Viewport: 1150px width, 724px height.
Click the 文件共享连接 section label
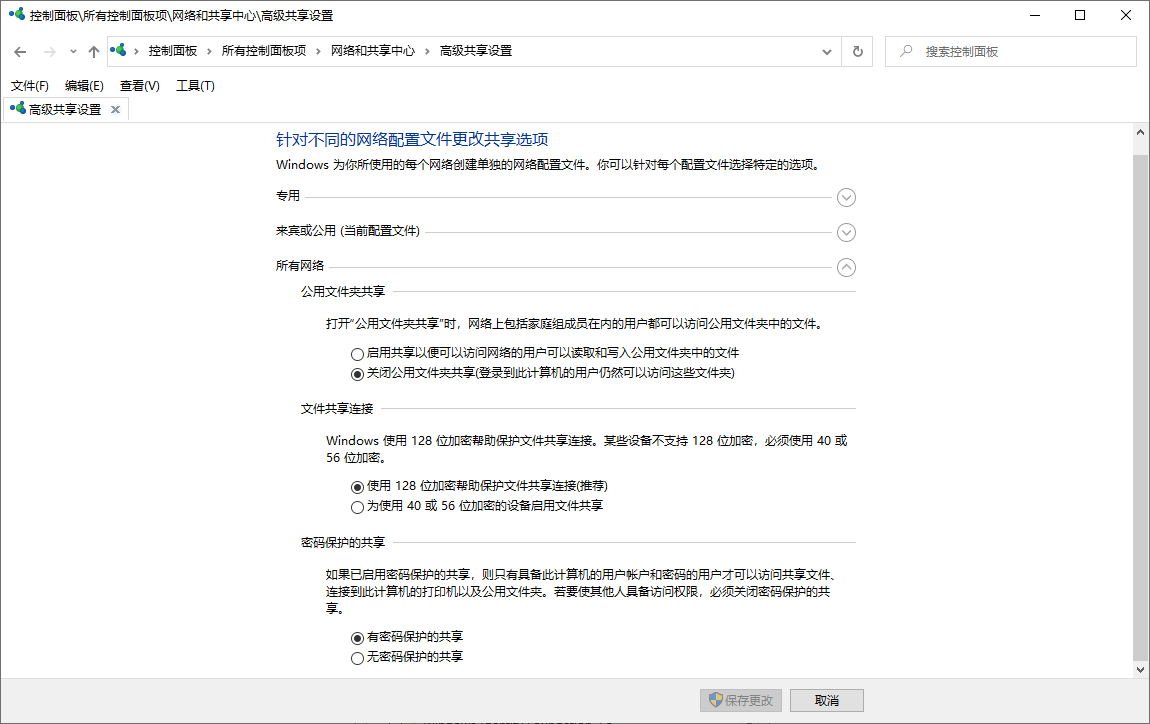click(337, 409)
